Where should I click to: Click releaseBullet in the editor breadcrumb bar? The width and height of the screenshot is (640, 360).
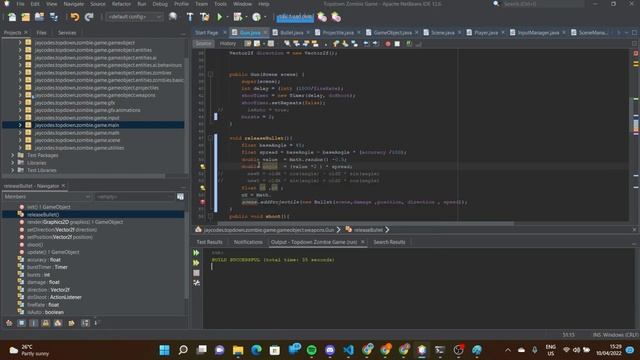(x=368, y=230)
